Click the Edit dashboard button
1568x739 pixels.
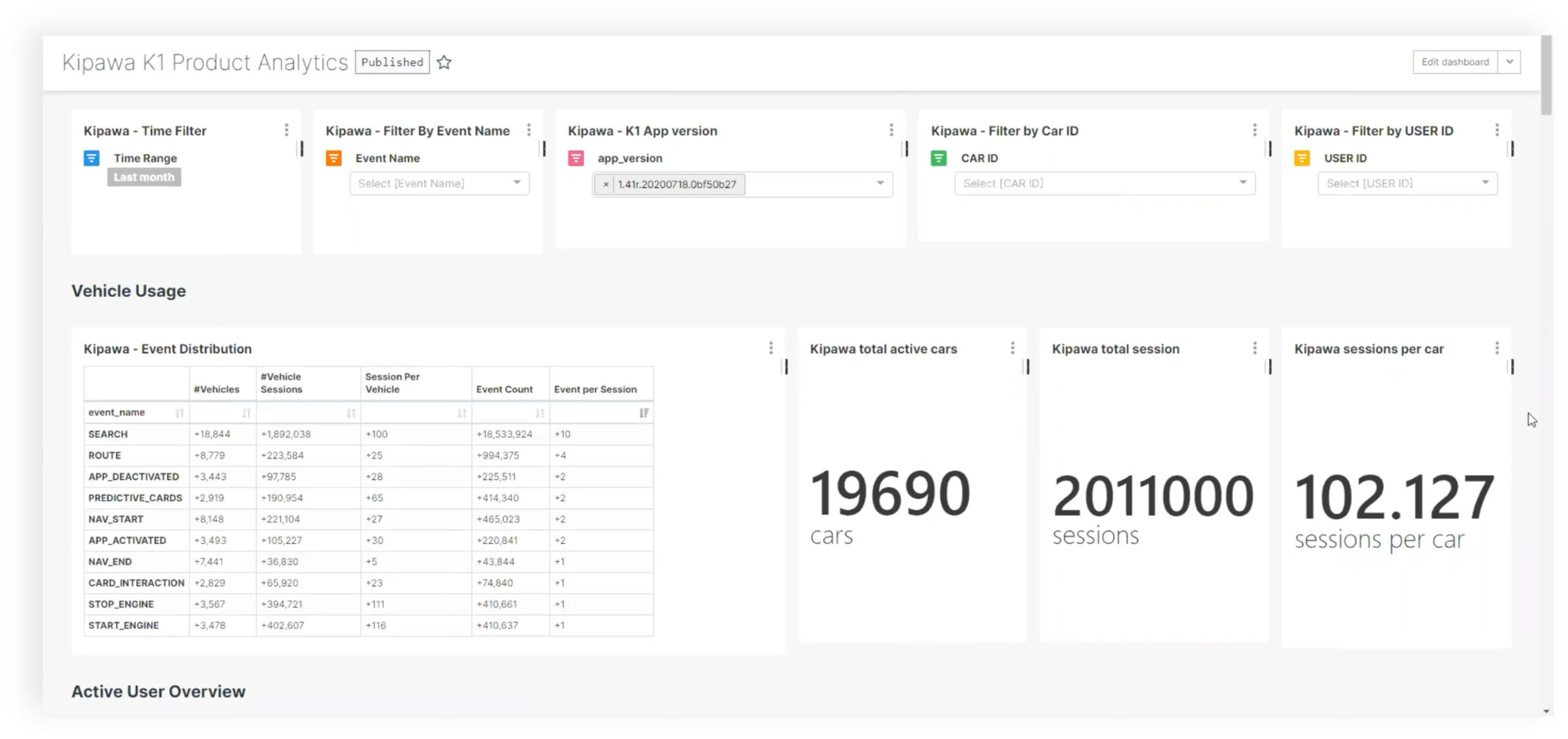(1455, 62)
